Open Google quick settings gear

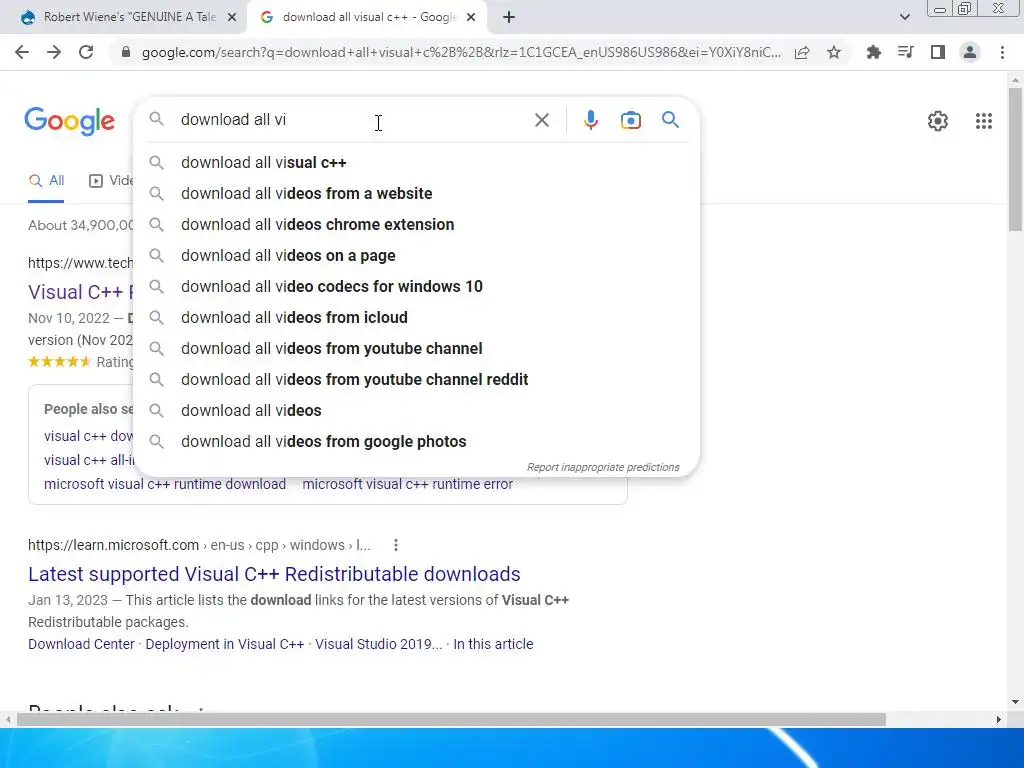click(938, 121)
